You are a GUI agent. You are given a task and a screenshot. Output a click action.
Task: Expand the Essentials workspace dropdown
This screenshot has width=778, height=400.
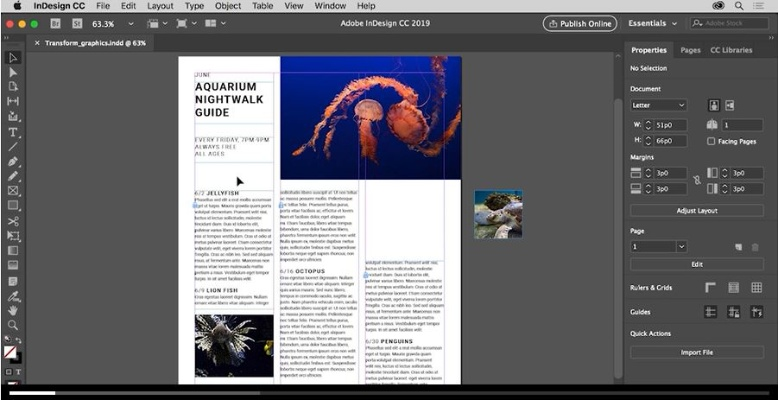pos(655,23)
